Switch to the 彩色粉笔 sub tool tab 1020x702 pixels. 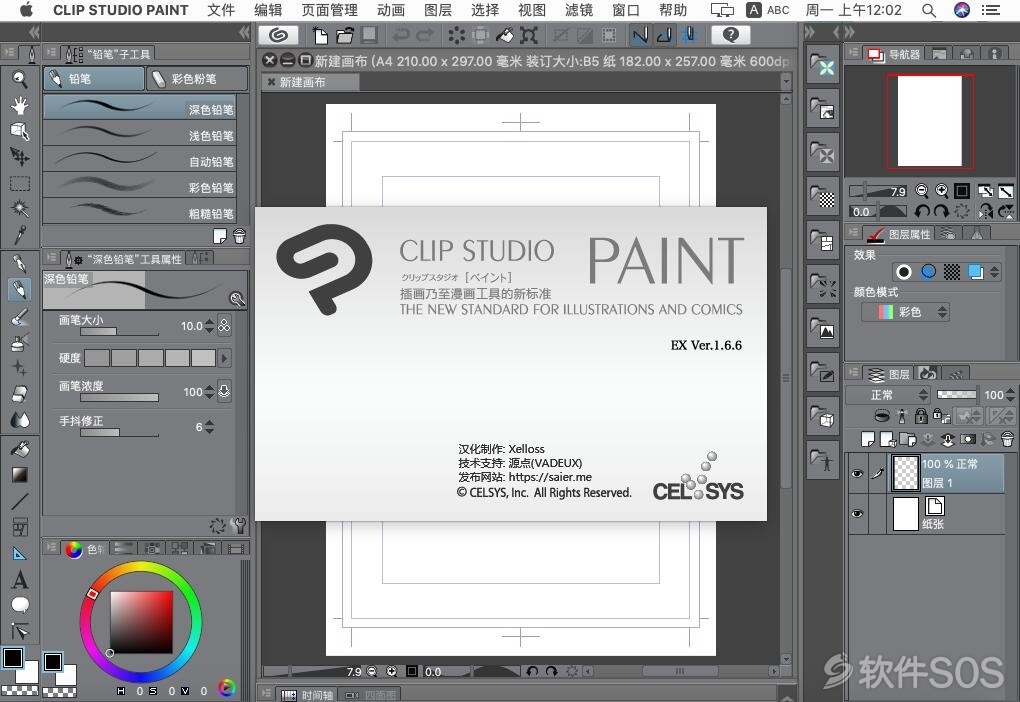pyautogui.click(x=197, y=79)
